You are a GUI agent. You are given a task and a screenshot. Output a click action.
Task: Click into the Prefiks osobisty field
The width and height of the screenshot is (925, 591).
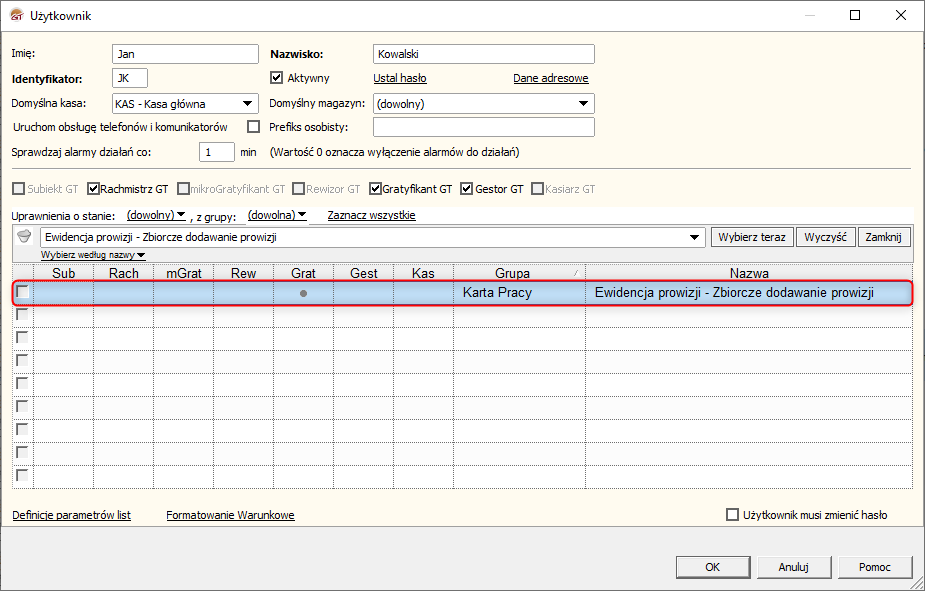click(483, 127)
